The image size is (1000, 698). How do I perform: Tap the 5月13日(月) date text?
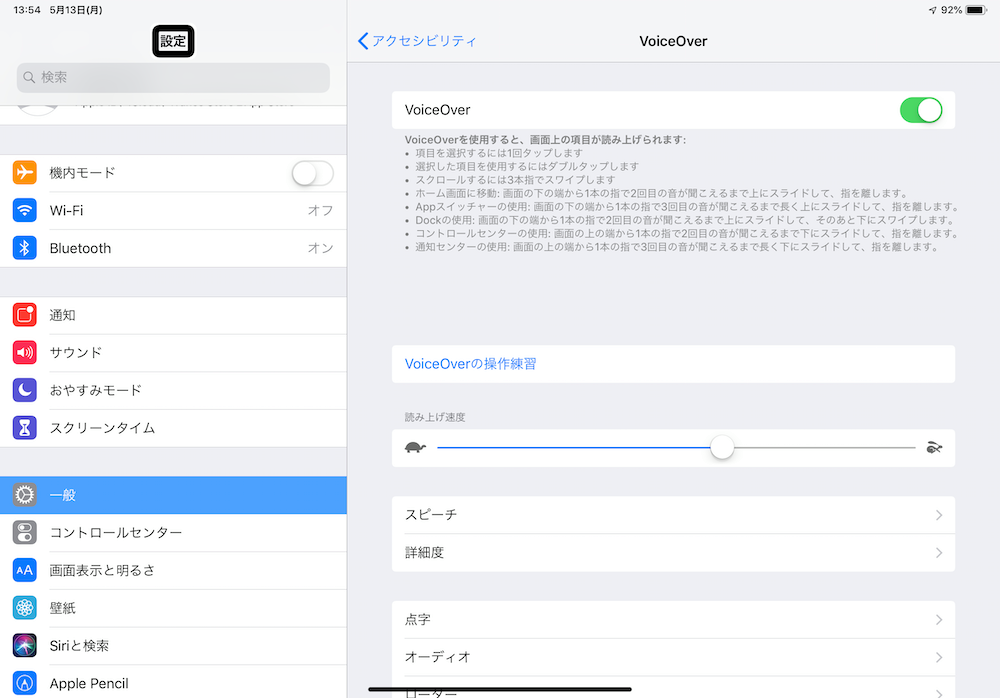coord(76,10)
